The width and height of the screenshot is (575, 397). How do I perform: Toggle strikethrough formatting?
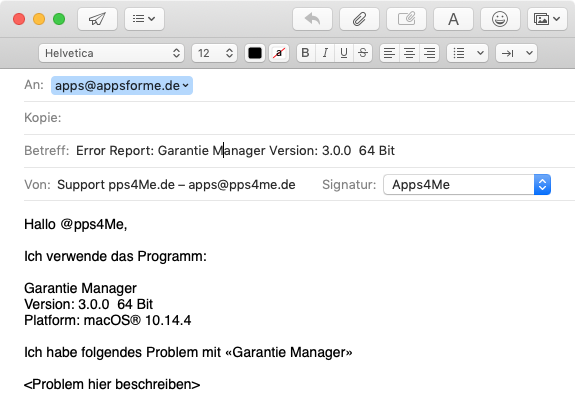point(363,53)
